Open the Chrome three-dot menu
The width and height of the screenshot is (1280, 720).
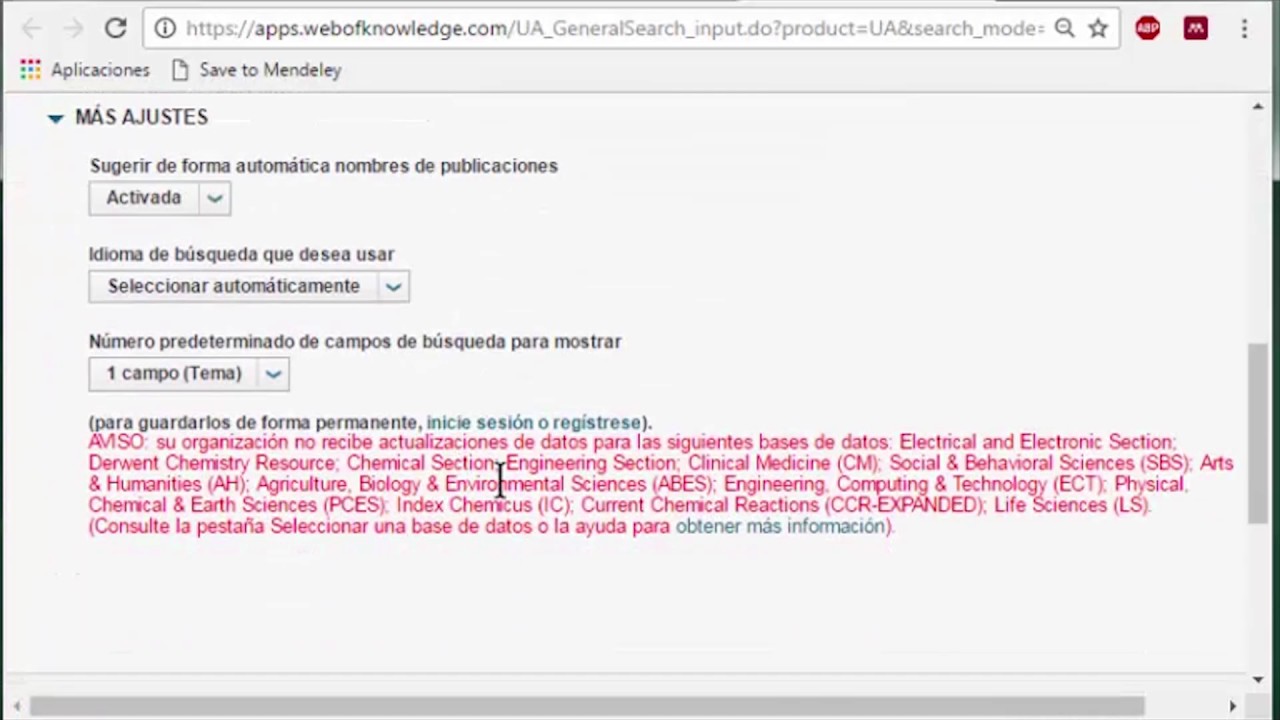[1244, 28]
